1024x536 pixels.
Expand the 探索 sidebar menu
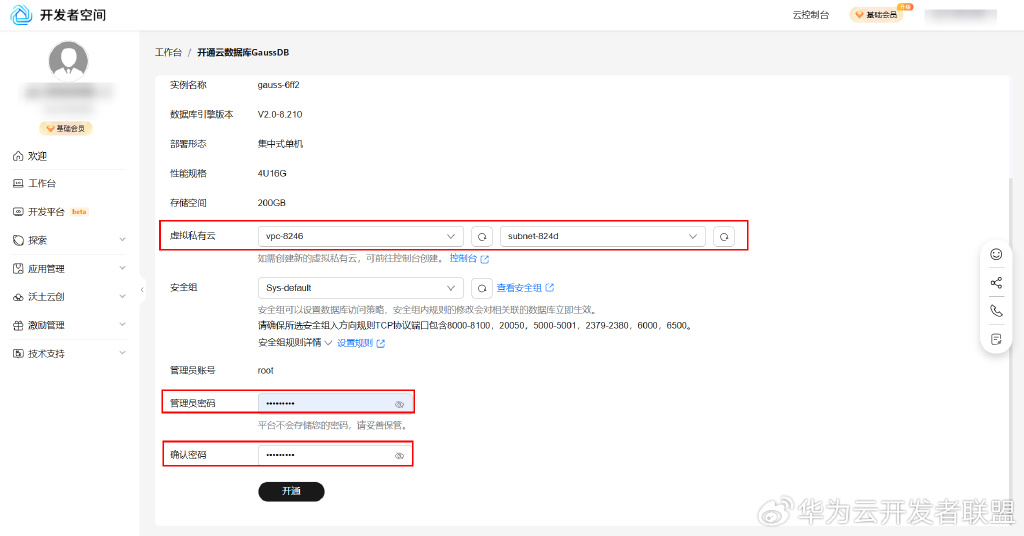(68, 240)
